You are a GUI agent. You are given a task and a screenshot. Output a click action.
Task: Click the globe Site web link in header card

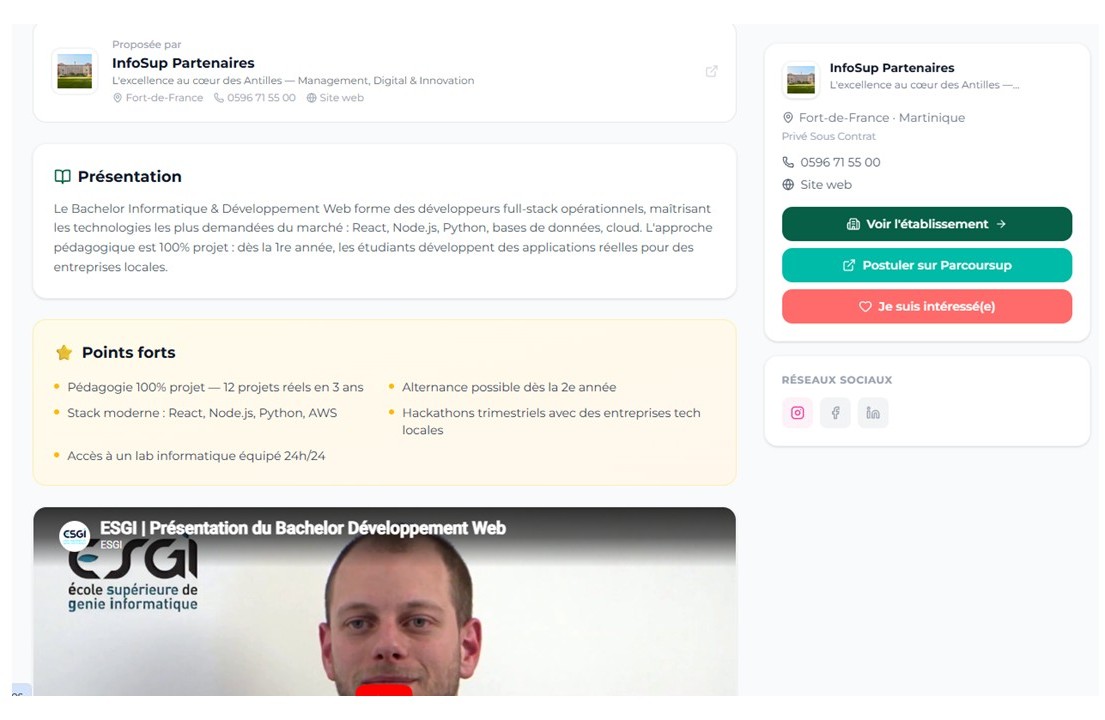click(335, 98)
